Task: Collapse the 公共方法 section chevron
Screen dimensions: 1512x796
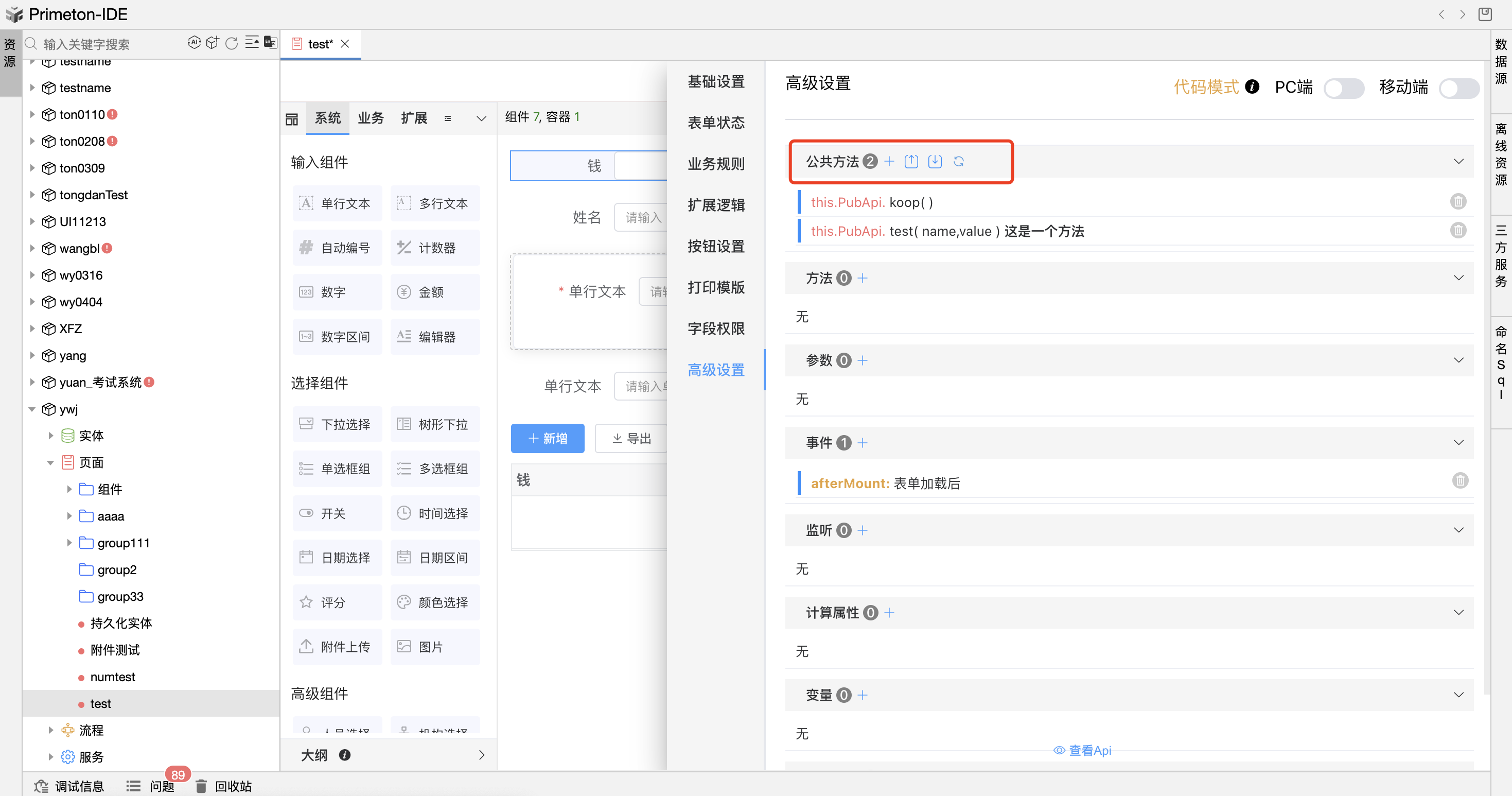Action: (1458, 162)
